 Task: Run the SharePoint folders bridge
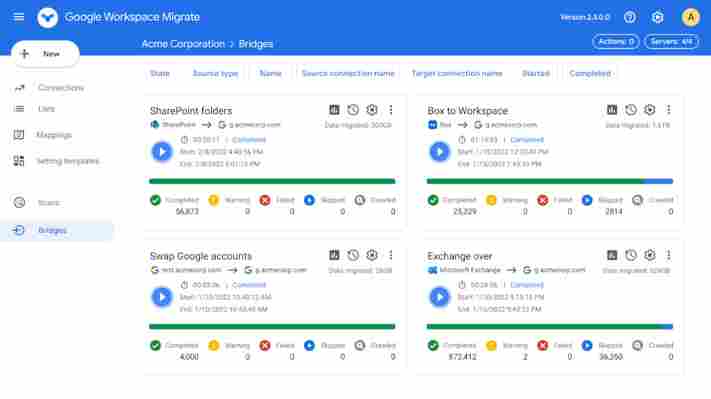click(162, 151)
